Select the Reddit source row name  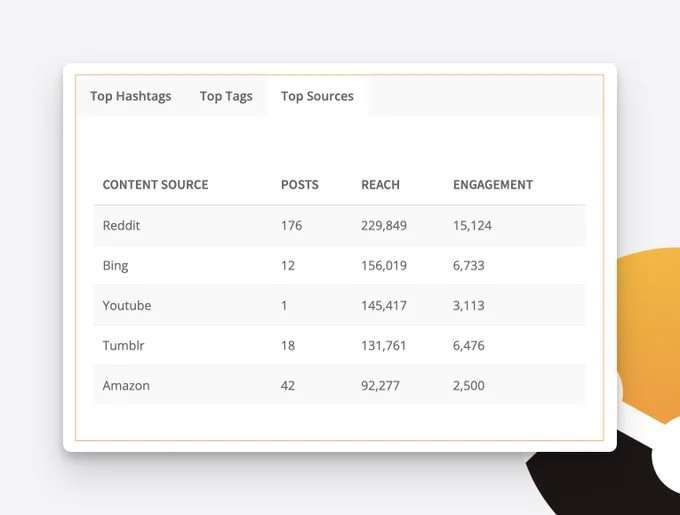121,225
